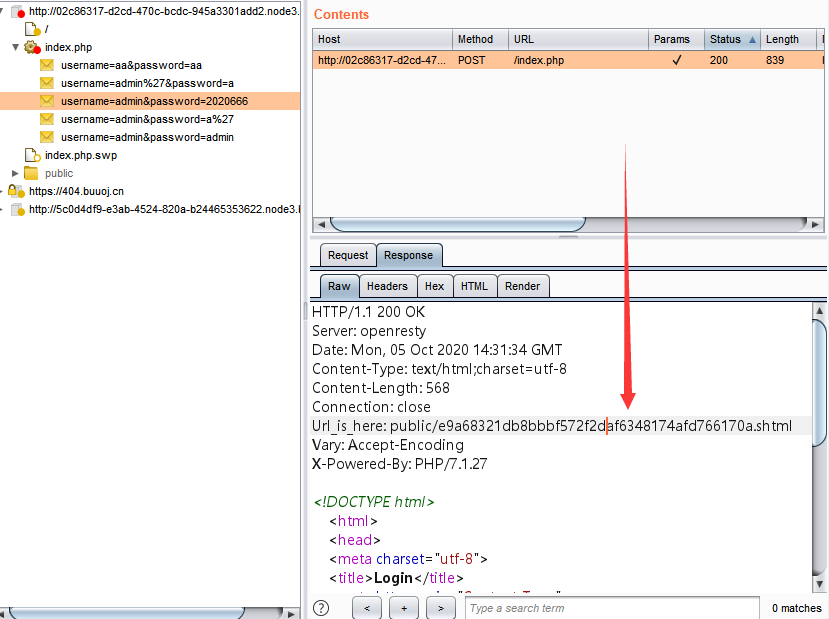829x619 pixels.
Task: Expand the public folder node
Action: pyautogui.click(x=15, y=173)
